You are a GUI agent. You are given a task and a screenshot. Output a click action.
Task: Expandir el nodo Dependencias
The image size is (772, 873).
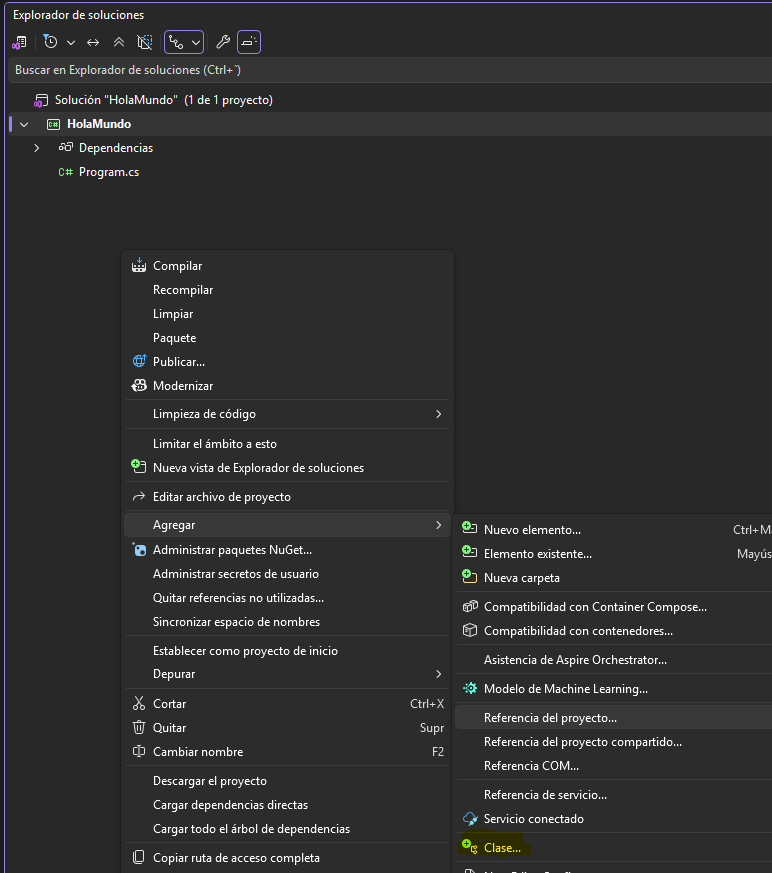[x=36, y=147]
